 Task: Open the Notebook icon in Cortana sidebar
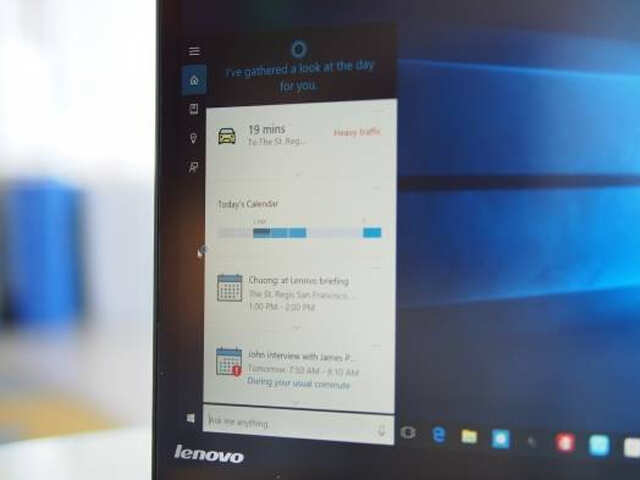(194, 109)
